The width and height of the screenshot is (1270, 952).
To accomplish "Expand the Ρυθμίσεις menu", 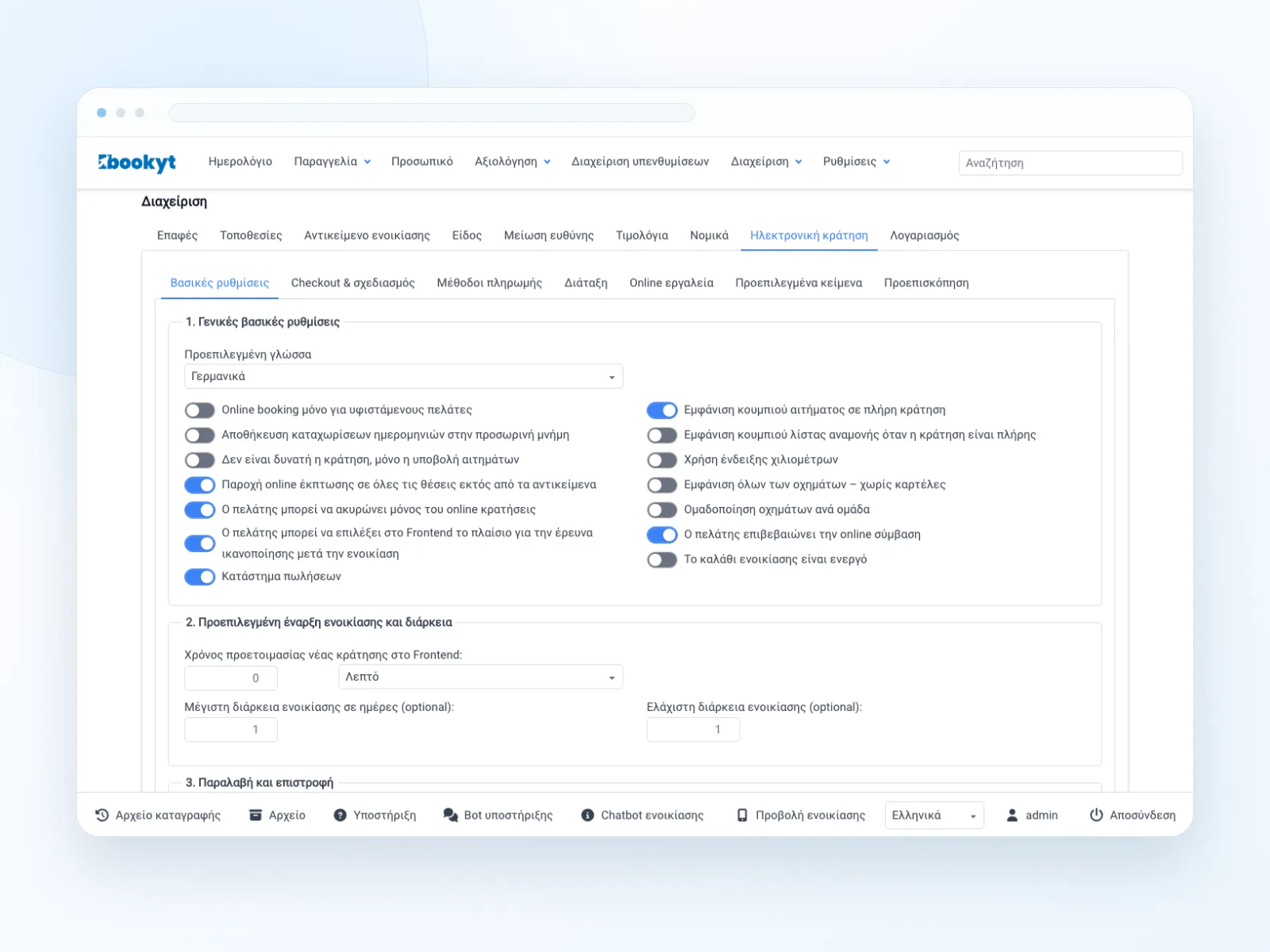I will coord(856,162).
